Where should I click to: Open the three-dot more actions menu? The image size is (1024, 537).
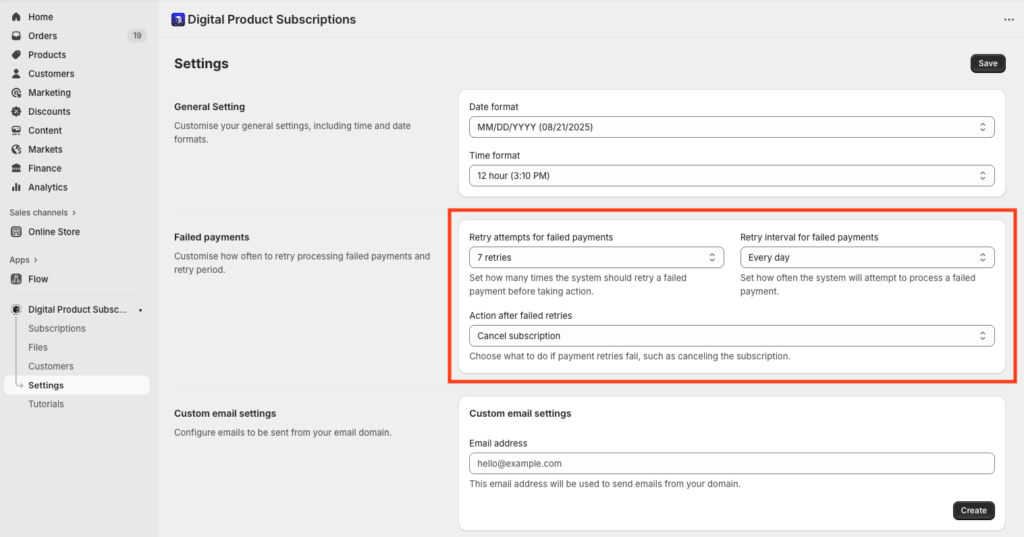tap(1009, 20)
